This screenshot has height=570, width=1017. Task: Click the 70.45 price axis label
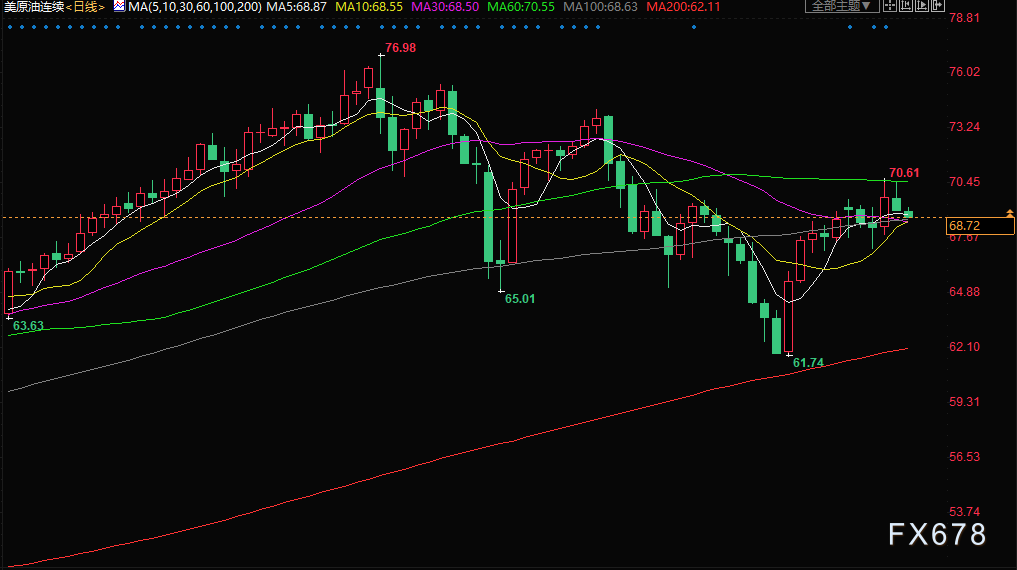(x=964, y=182)
